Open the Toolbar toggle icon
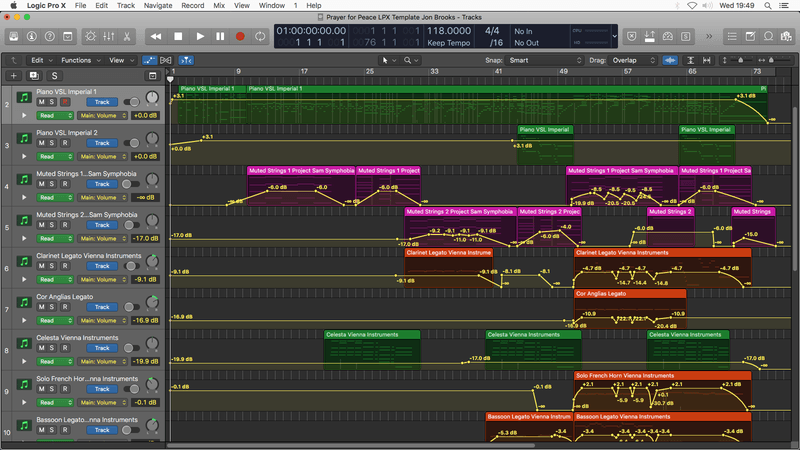 point(67,36)
